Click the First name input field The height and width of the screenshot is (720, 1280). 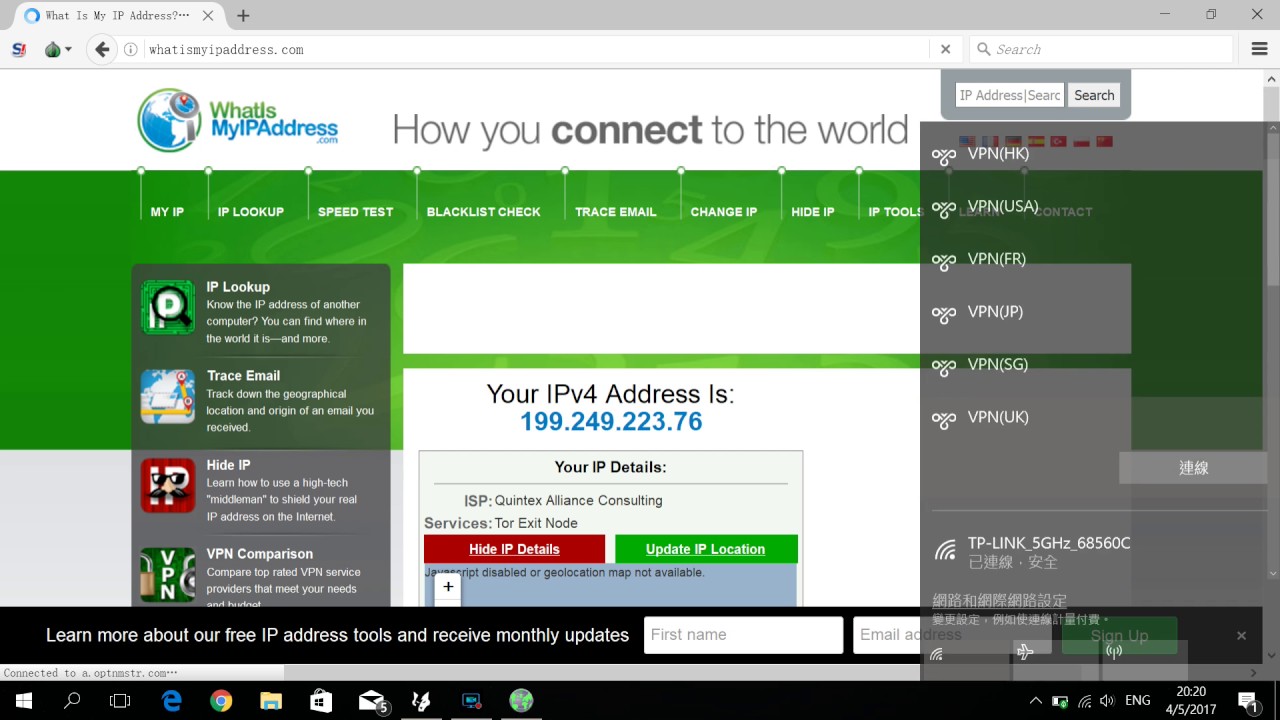coord(743,635)
